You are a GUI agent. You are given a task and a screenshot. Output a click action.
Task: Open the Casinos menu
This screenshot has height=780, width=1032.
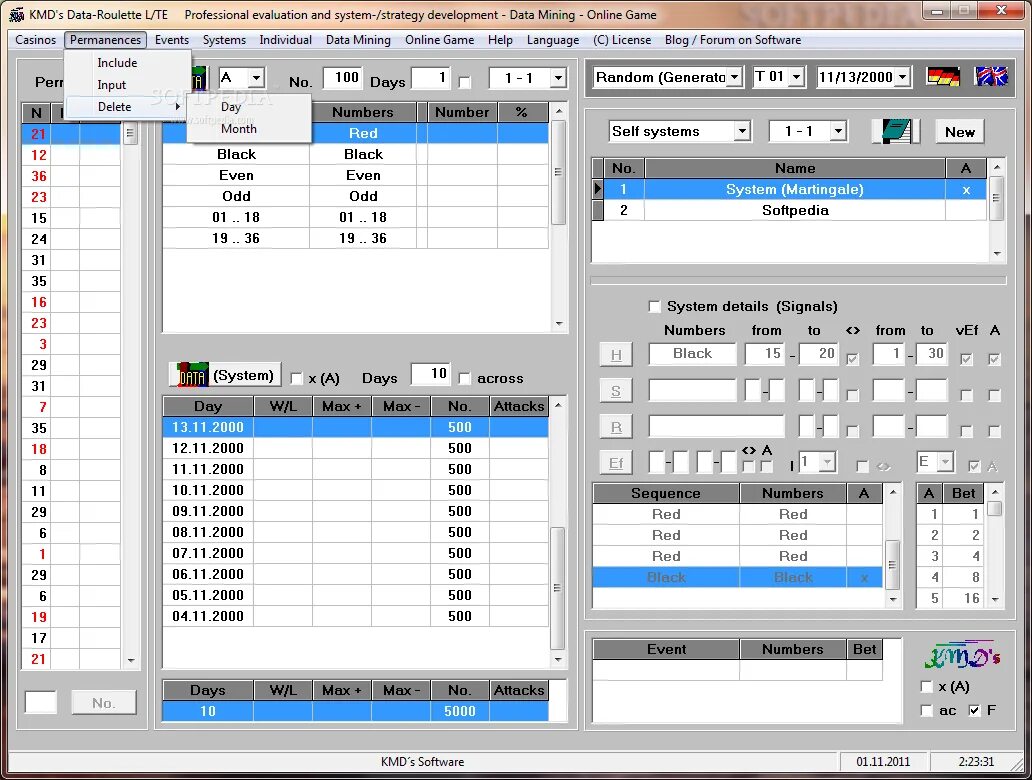(x=36, y=39)
